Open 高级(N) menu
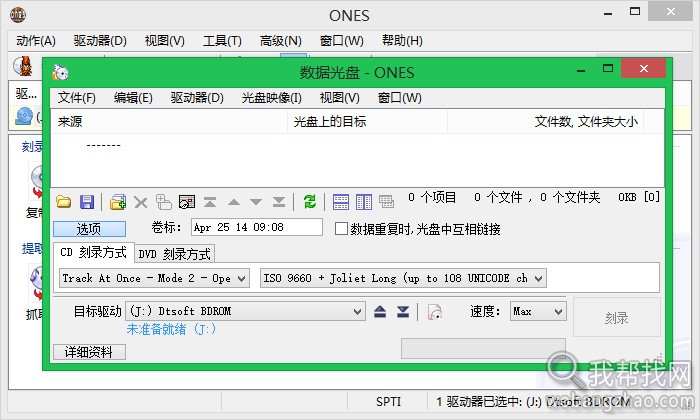The width and height of the screenshot is (700, 420). pos(281,41)
